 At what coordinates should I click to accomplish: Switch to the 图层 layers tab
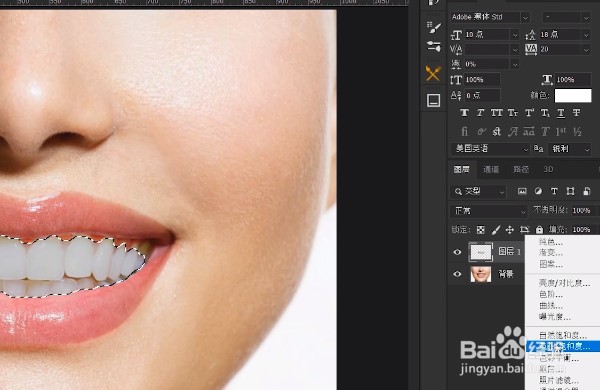tap(461, 169)
